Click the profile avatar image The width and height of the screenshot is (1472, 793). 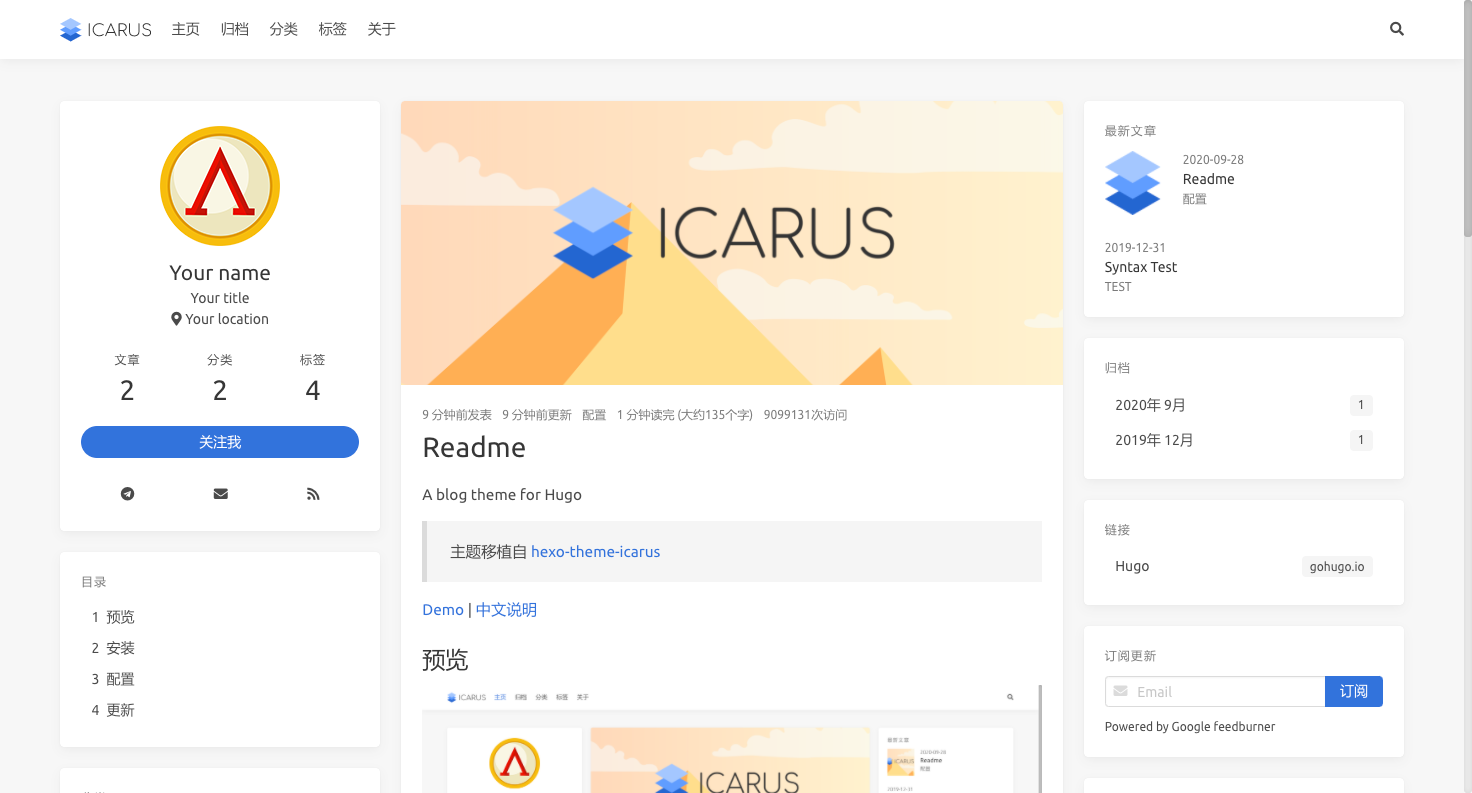[220, 186]
